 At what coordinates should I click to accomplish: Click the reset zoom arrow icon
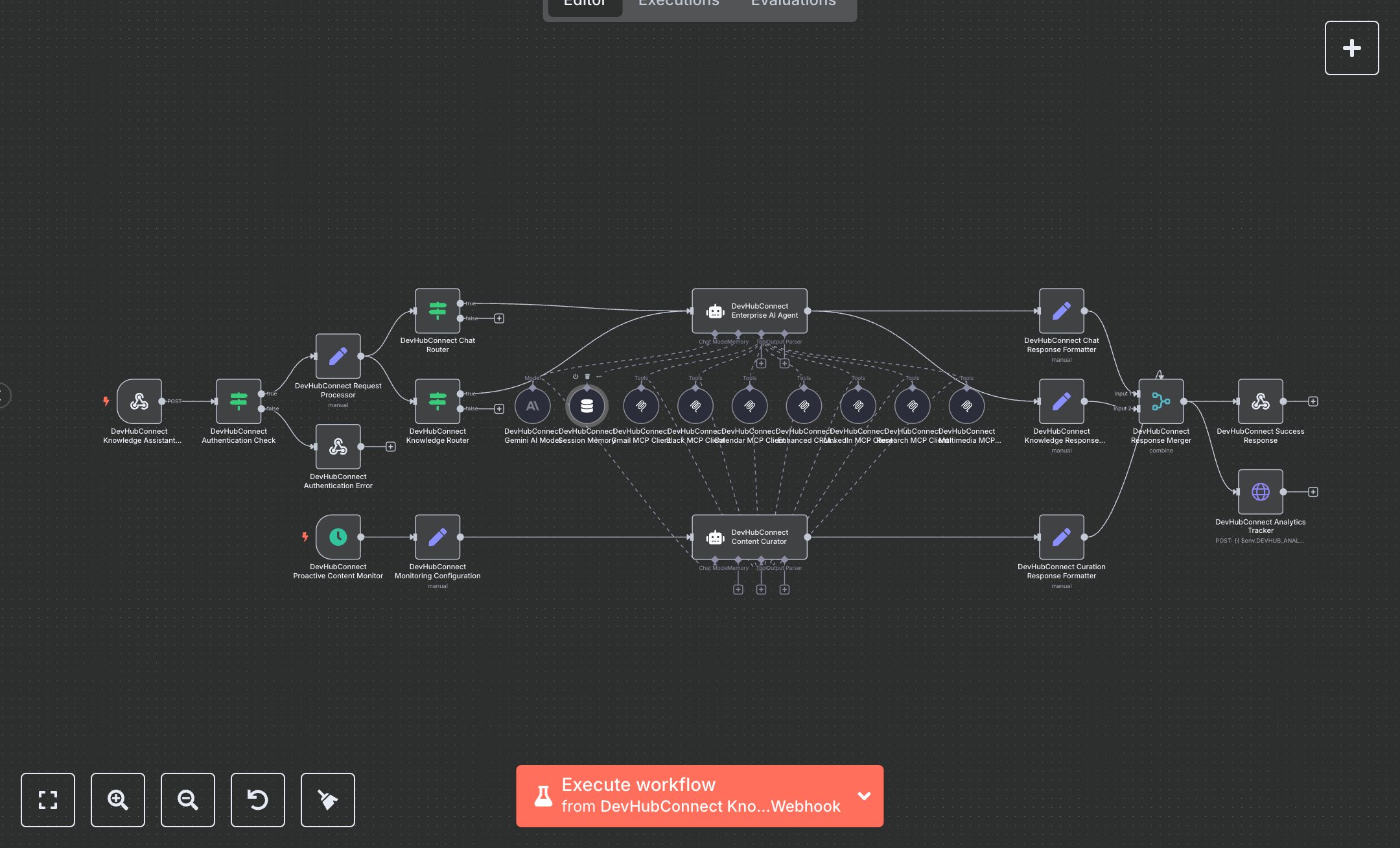click(x=258, y=800)
